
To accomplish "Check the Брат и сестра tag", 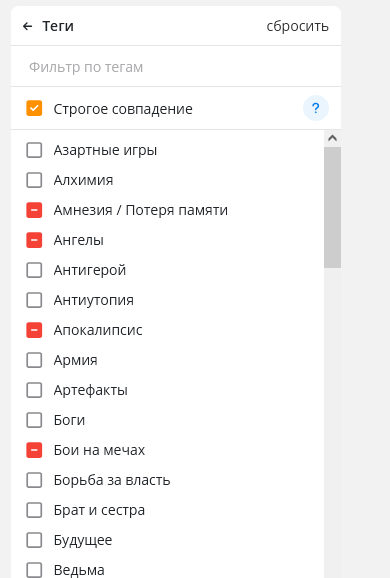I will [34, 510].
